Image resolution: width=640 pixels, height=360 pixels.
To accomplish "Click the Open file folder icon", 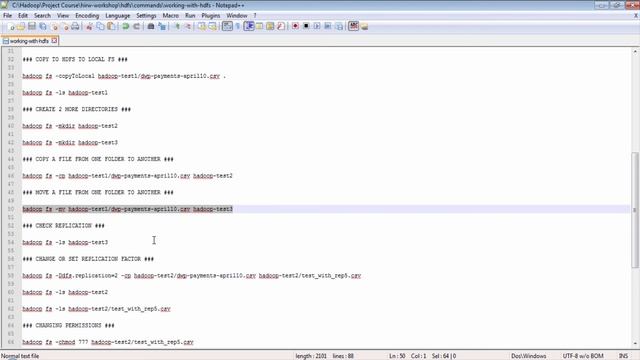I will click(x=21, y=27).
